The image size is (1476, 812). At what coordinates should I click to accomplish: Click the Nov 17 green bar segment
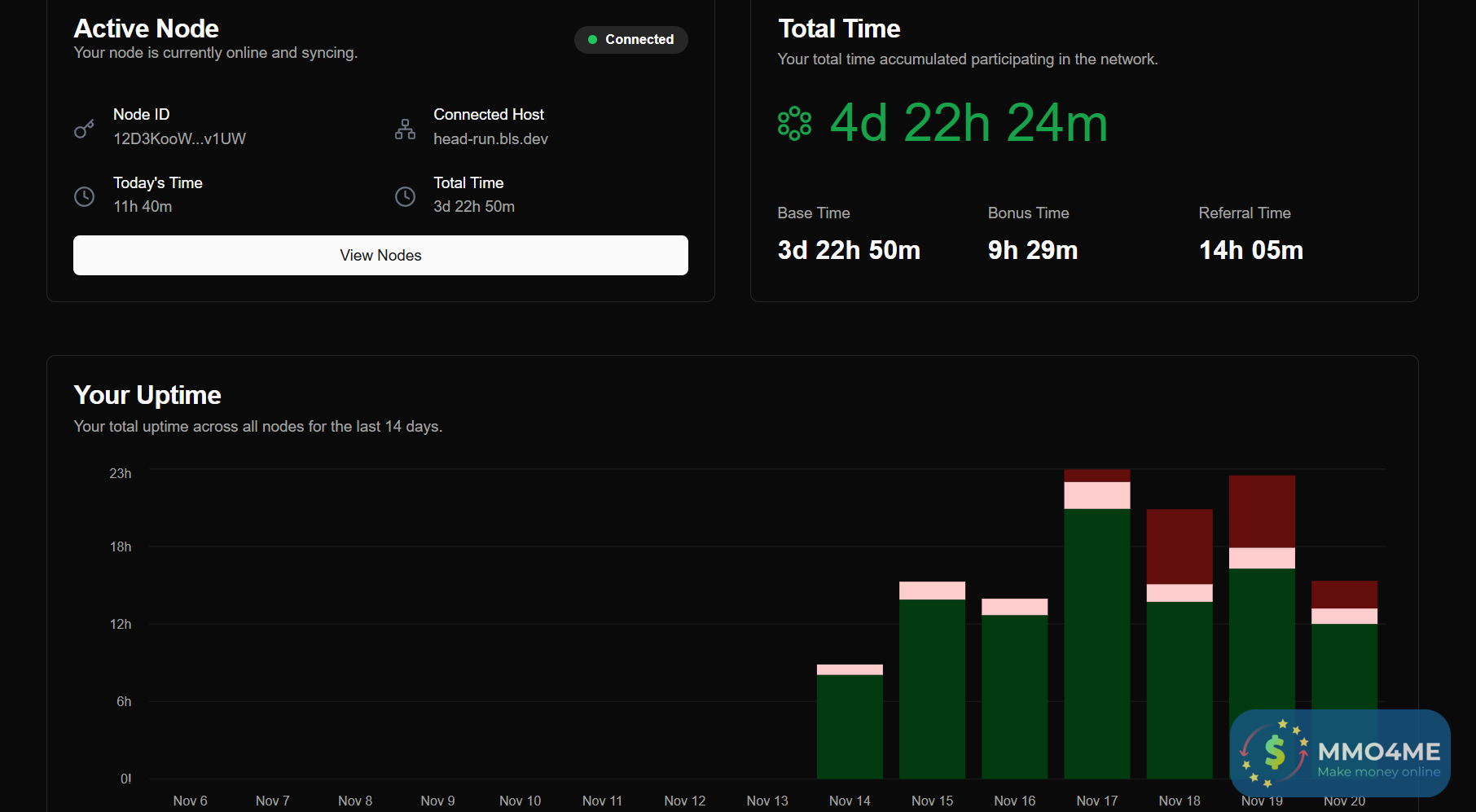point(1096,643)
